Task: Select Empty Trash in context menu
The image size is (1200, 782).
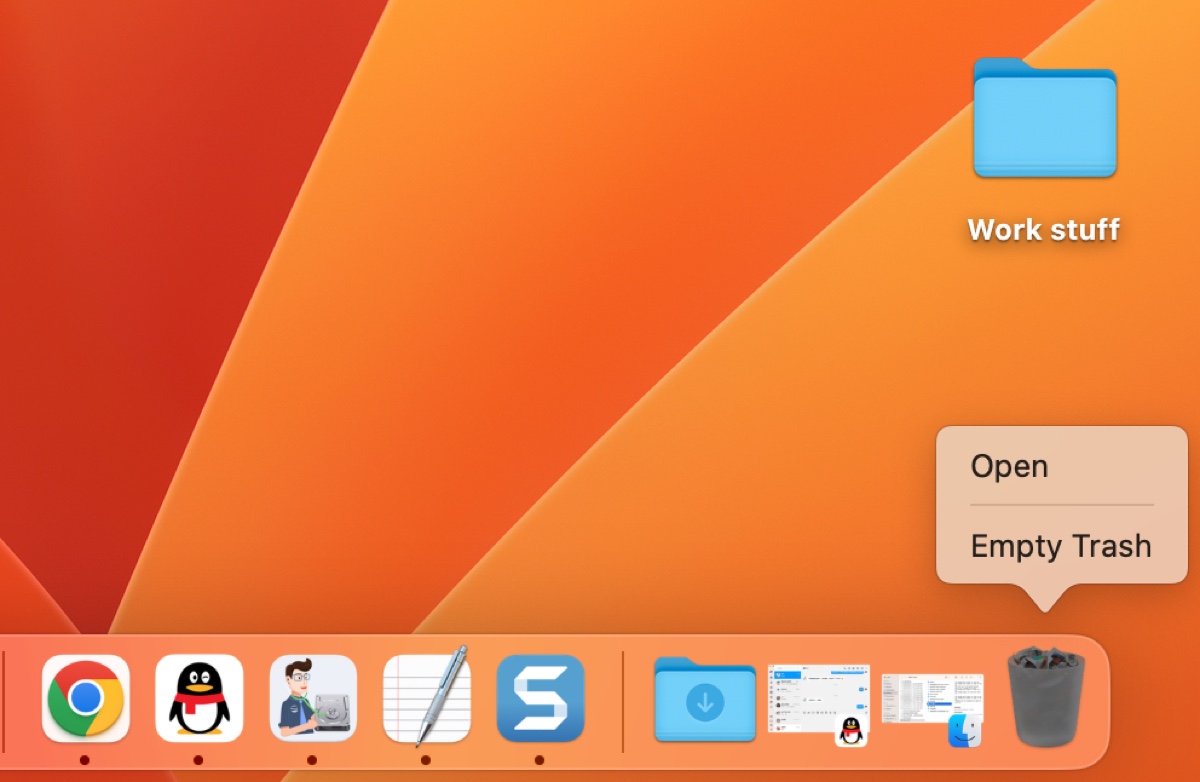Action: [1061, 546]
